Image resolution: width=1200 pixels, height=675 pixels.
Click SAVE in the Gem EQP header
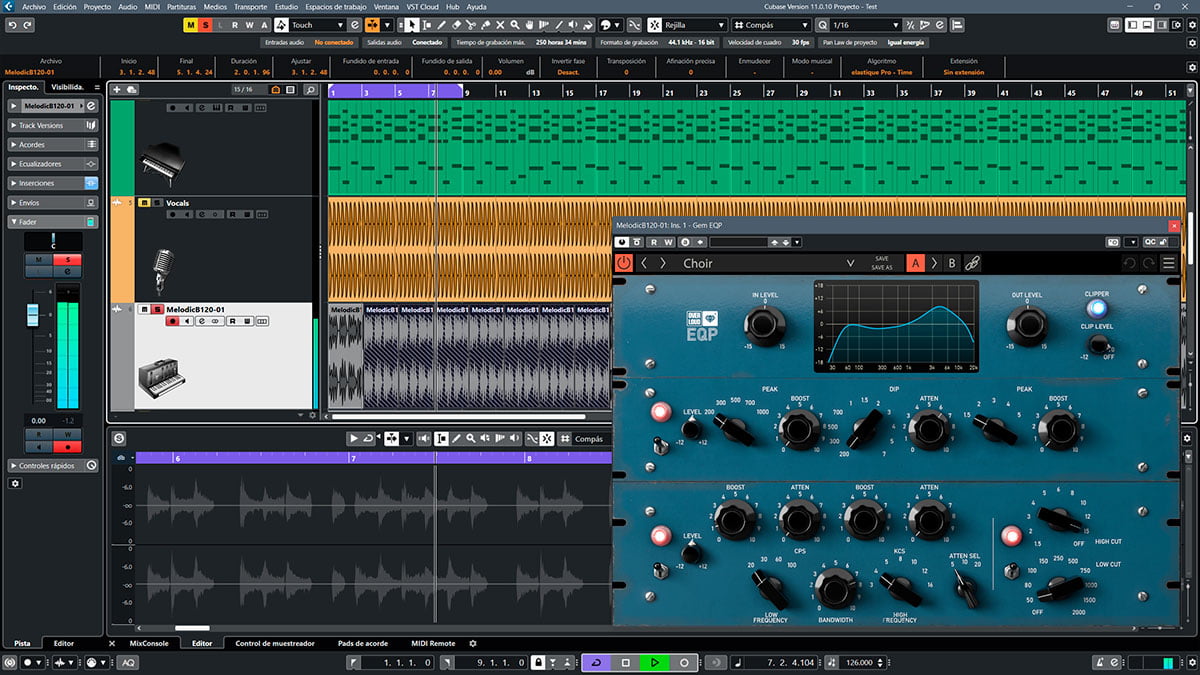(881, 258)
